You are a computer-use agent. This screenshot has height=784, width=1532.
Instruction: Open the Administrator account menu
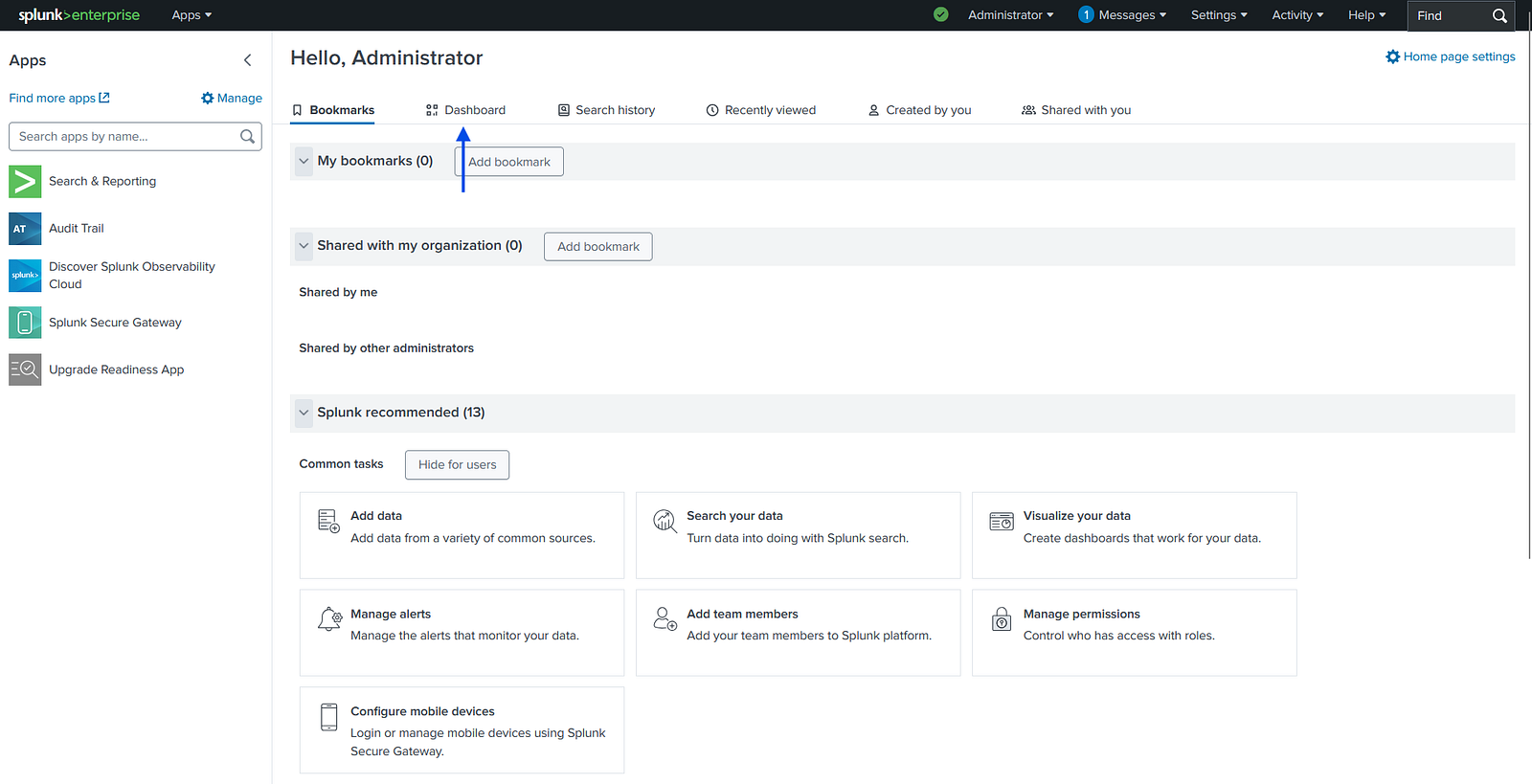(x=1011, y=15)
